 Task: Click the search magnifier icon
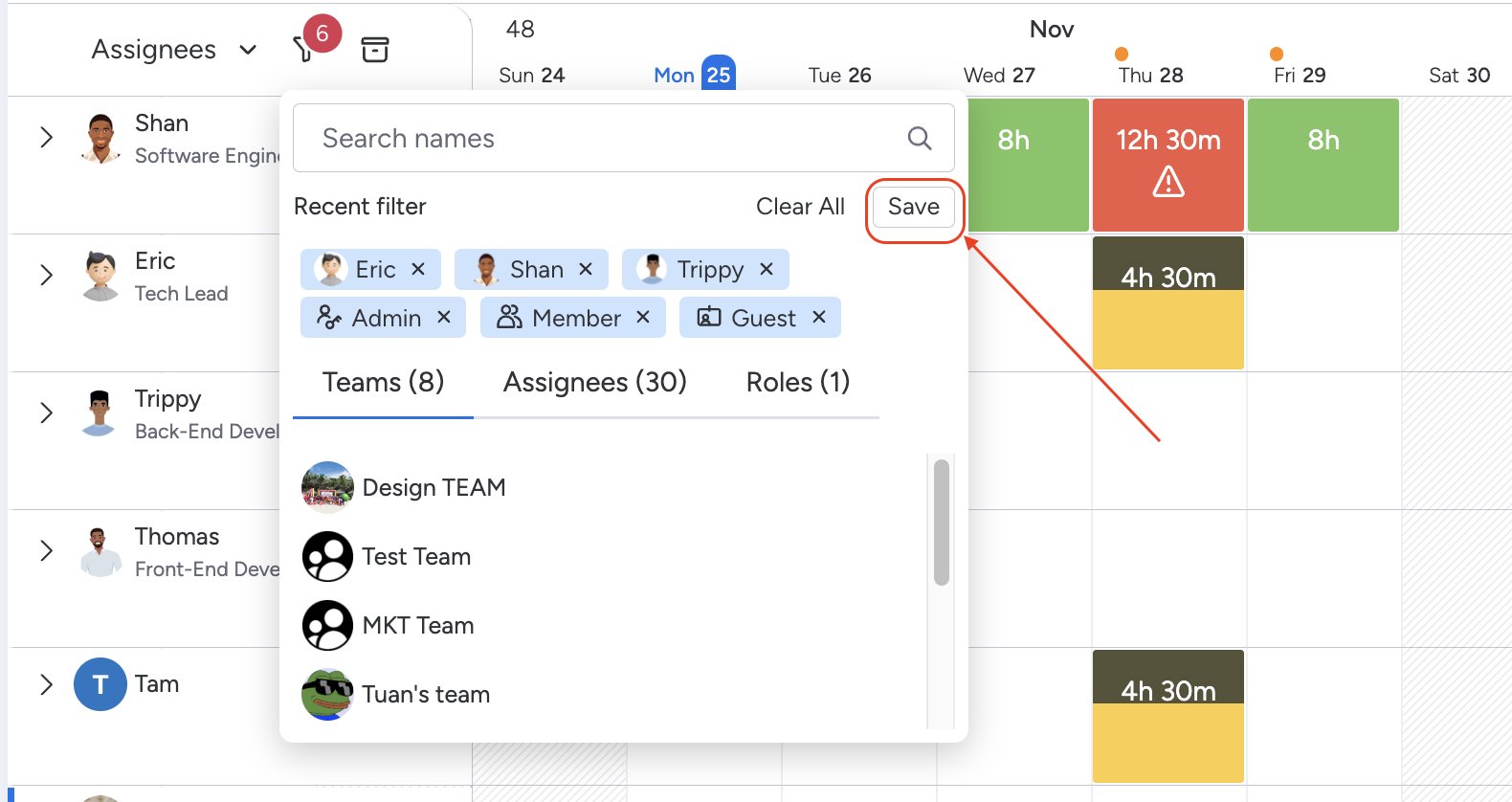point(919,139)
